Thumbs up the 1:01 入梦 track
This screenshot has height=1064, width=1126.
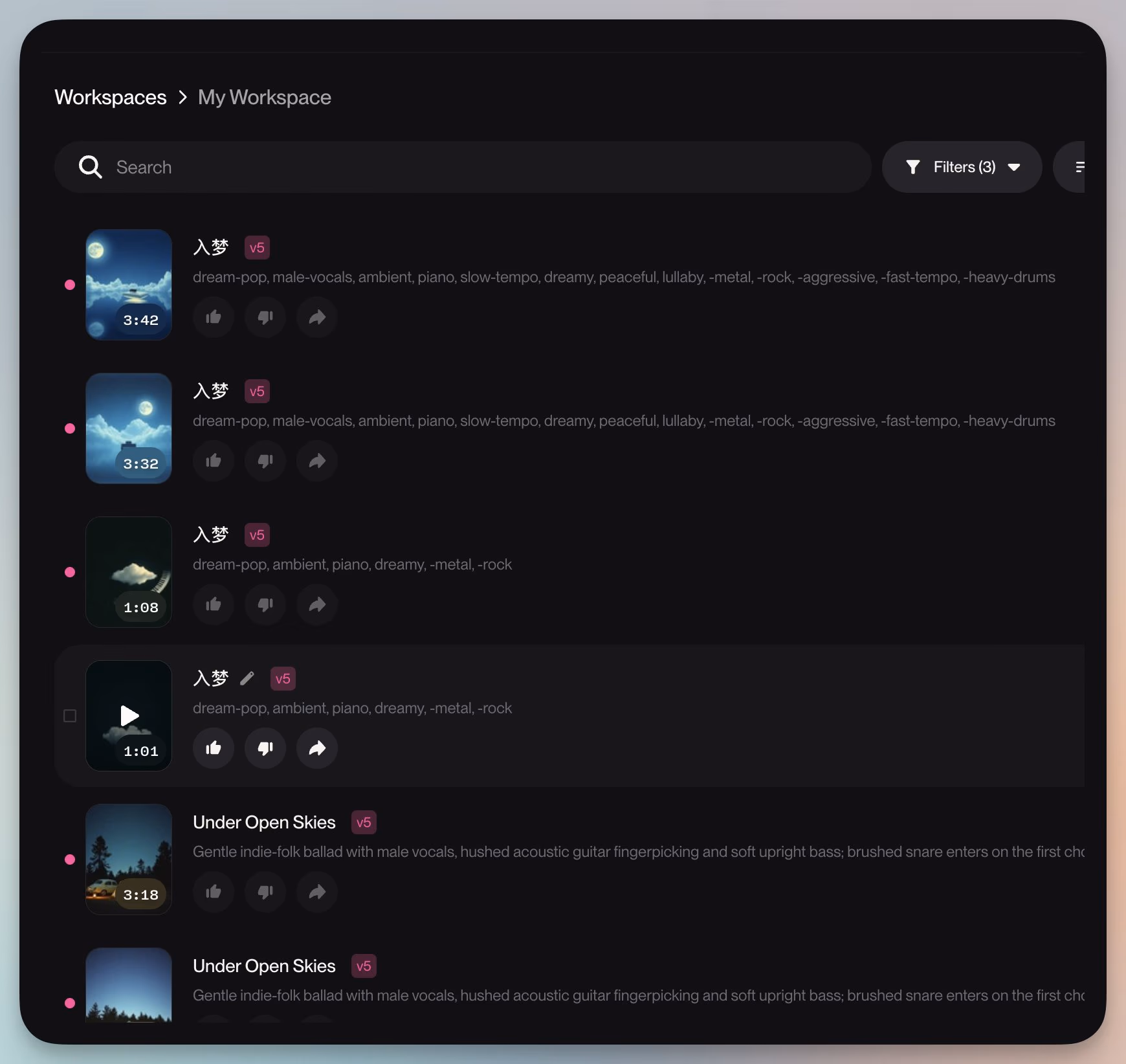[214, 748]
